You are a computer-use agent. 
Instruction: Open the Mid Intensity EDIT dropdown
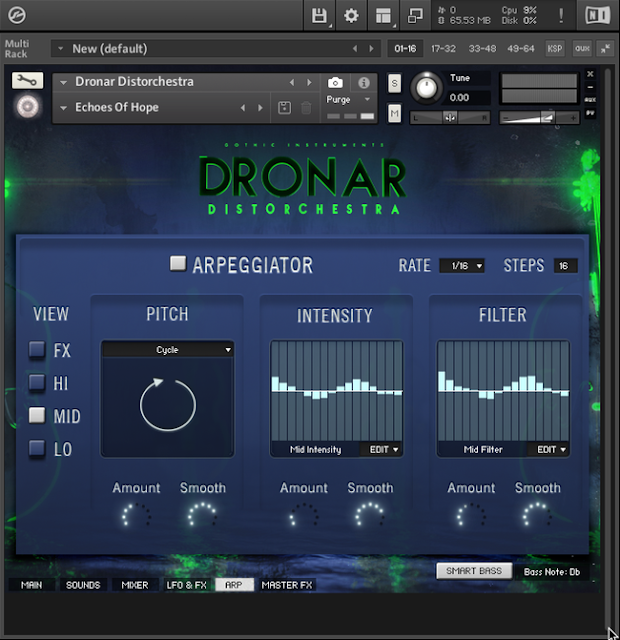tap(383, 449)
